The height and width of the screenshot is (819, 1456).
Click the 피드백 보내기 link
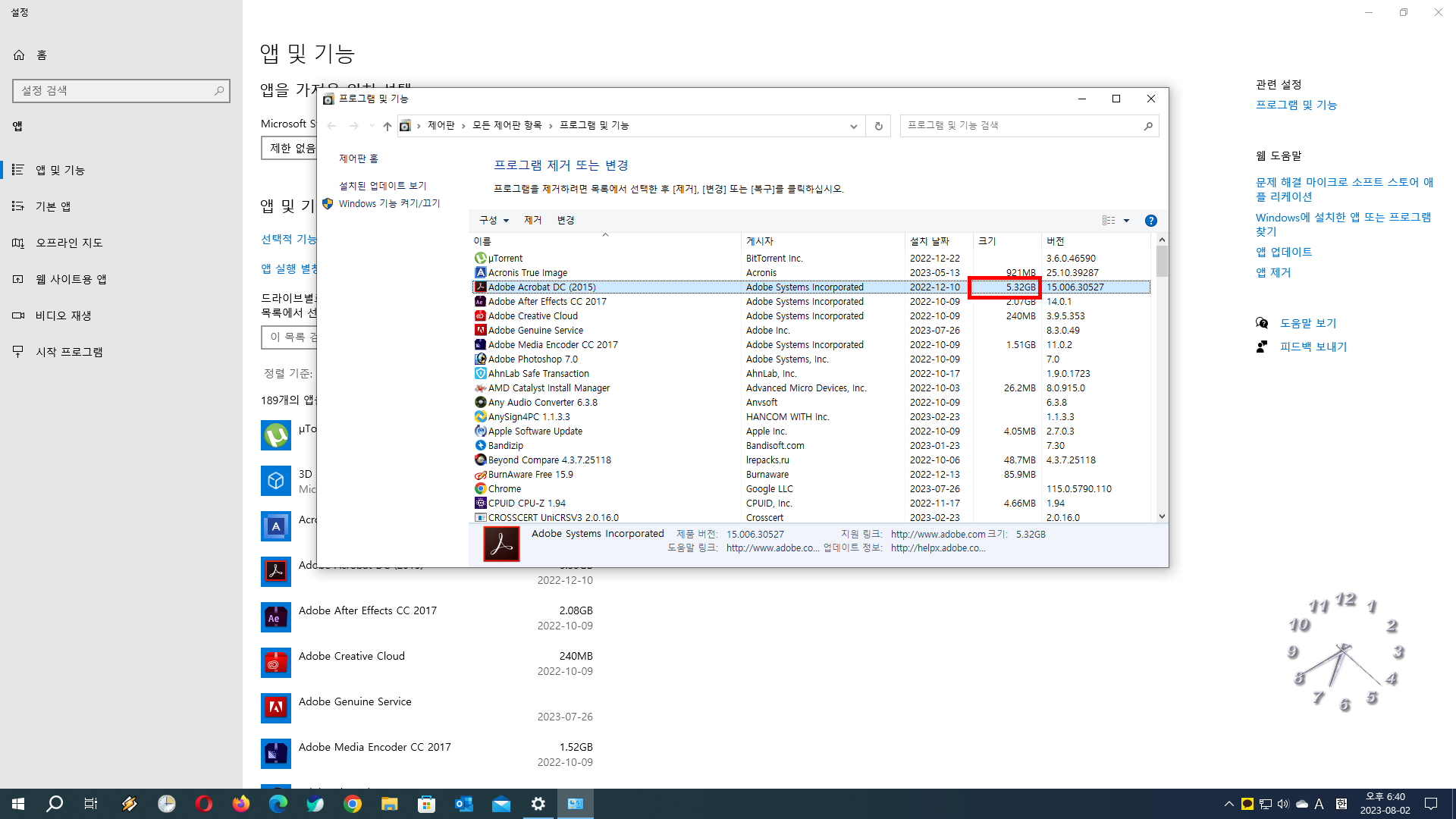pyautogui.click(x=1313, y=347)
